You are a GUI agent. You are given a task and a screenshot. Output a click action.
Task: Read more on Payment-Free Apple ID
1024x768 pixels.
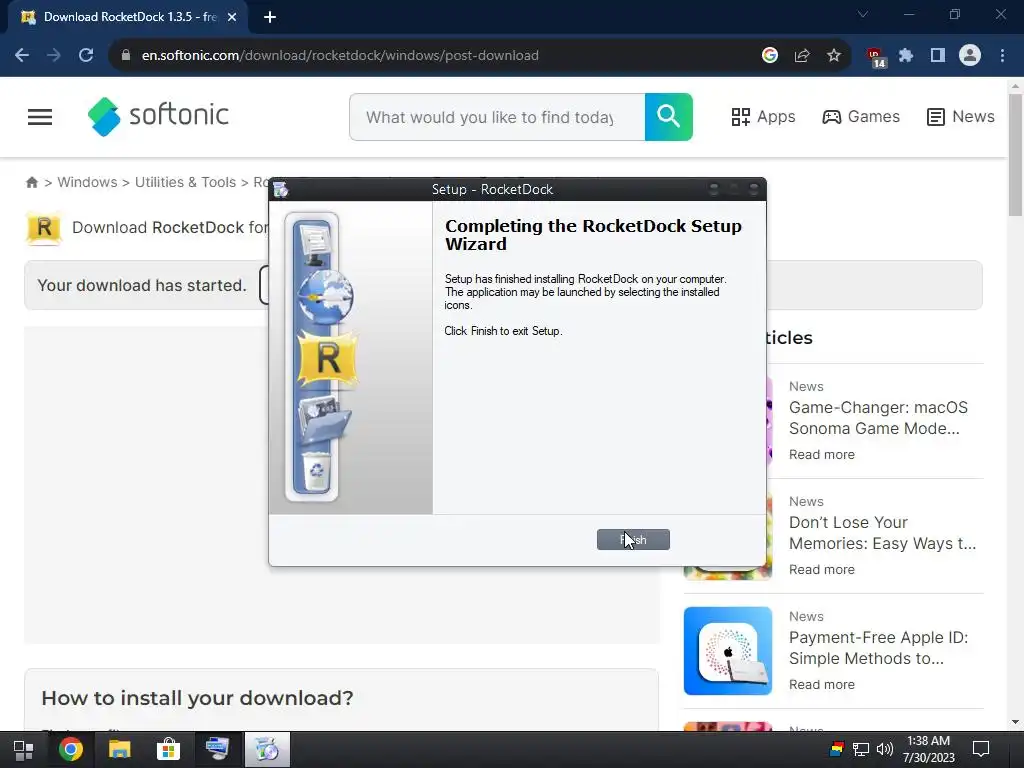pos(822,684)
